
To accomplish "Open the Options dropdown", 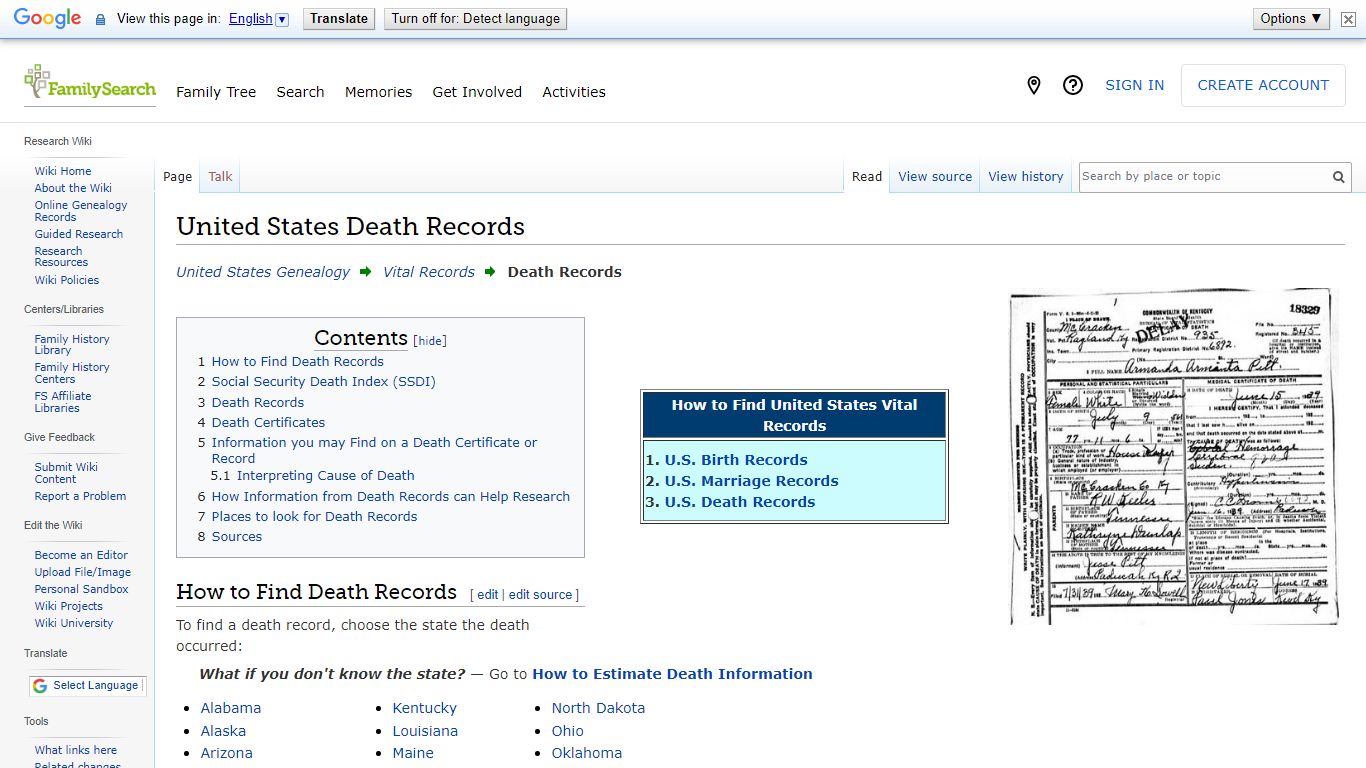I will point(1290,18).
